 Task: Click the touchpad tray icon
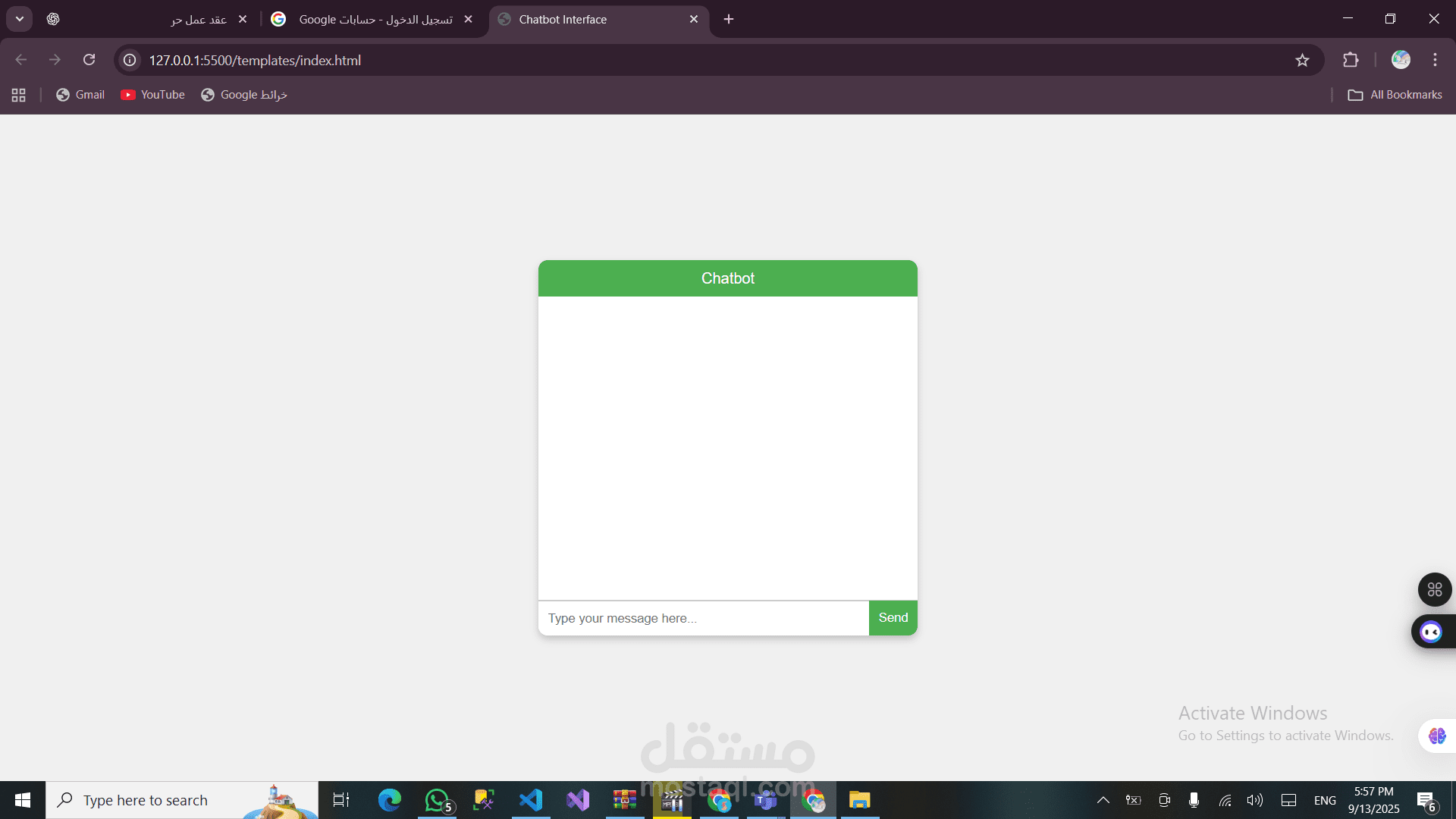[x=1288, y=800]
